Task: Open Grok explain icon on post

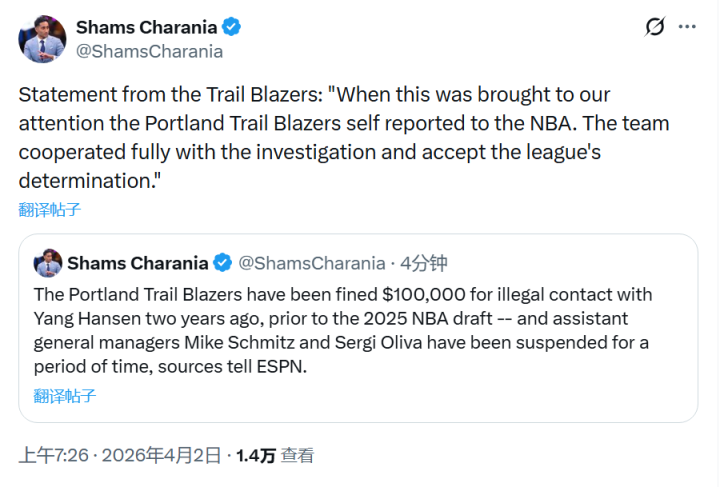Action: coord(655,27)
